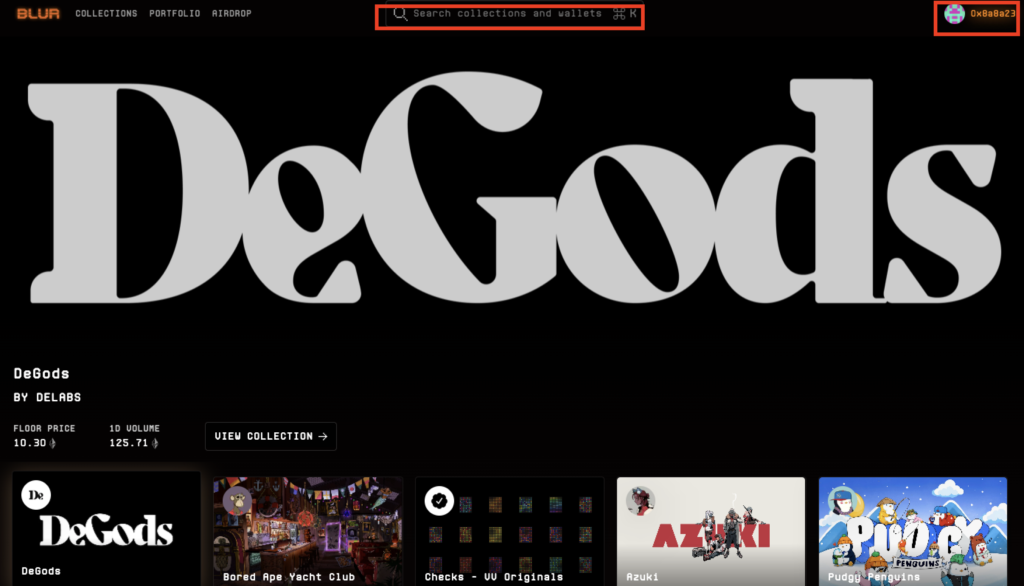Go to the Airdrop page
Viewport: 1024px width, 586px height.
[231, 13]
